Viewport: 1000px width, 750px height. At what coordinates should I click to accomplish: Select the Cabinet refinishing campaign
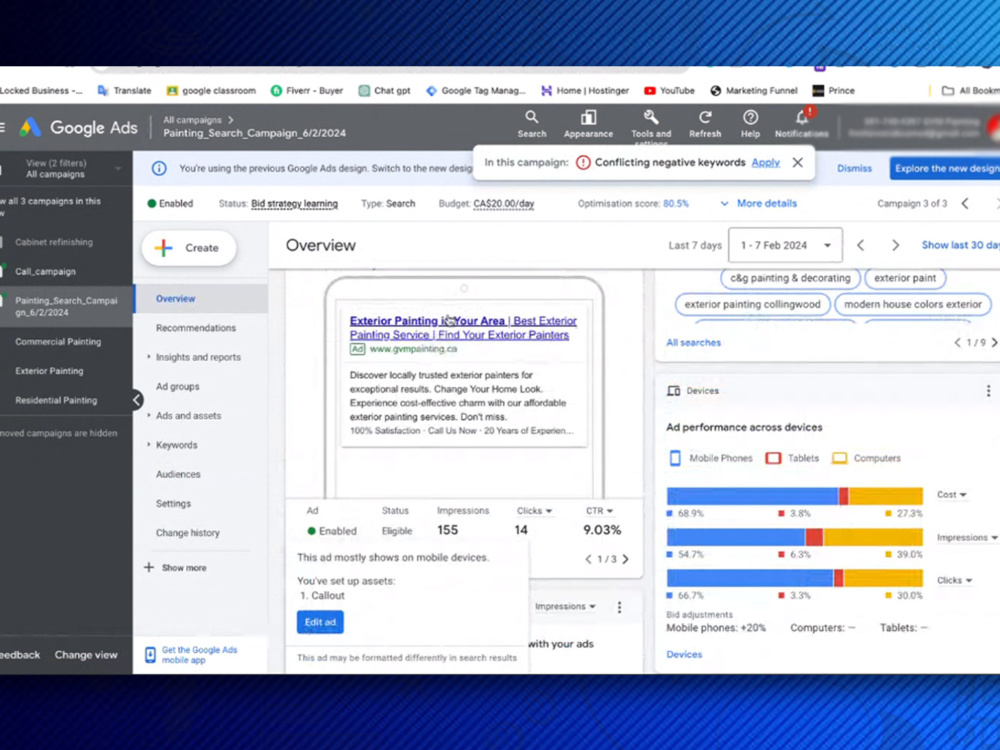click(54, 242)
